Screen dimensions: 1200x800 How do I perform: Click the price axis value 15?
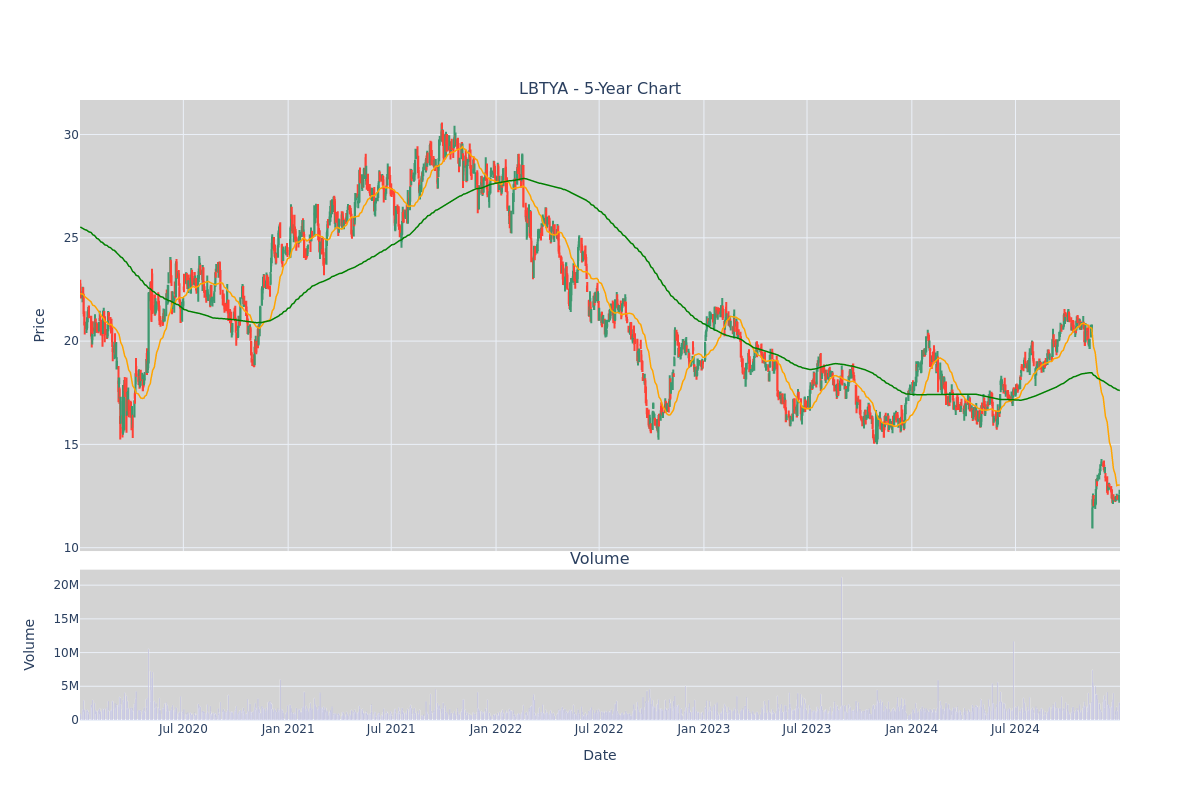tap(71, 444)
